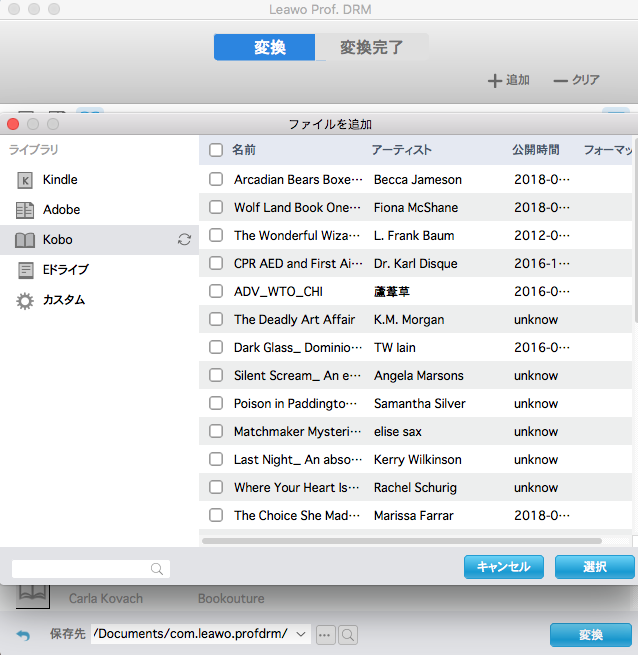Check the CPR AED and First Ai… row
The image size is (638, 655).
pyautogui.click(x=216, y=264)
